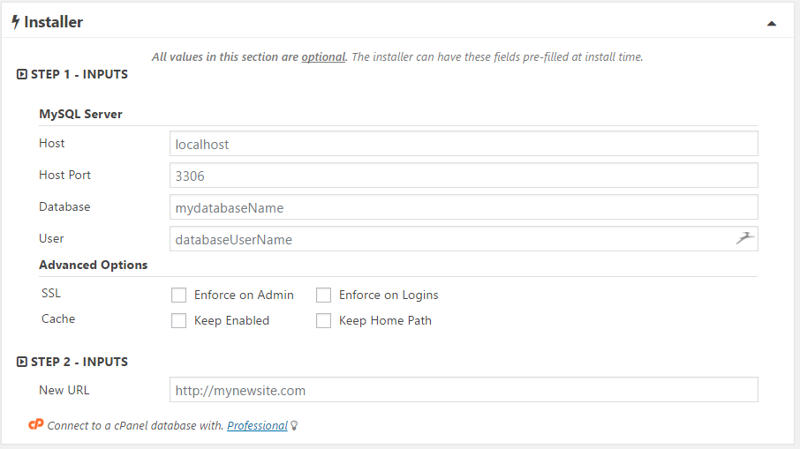Check the Enforce on Logins option
The image size is (800, 449).
pyautogui.click(x=324, y=295)
